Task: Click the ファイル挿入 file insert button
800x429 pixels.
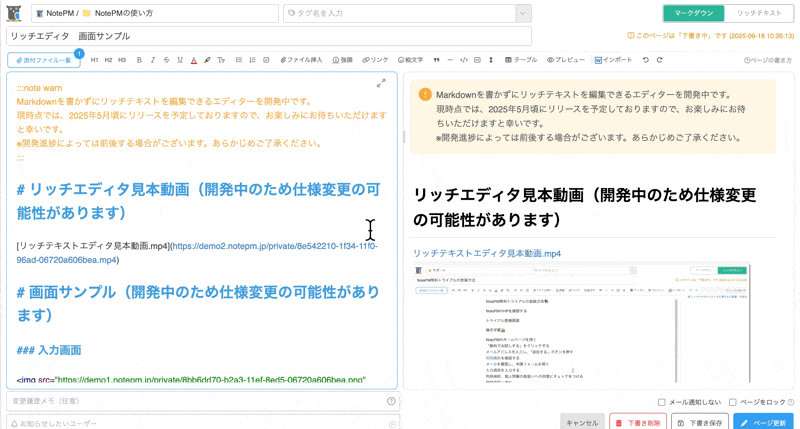Action: (302, 60)
